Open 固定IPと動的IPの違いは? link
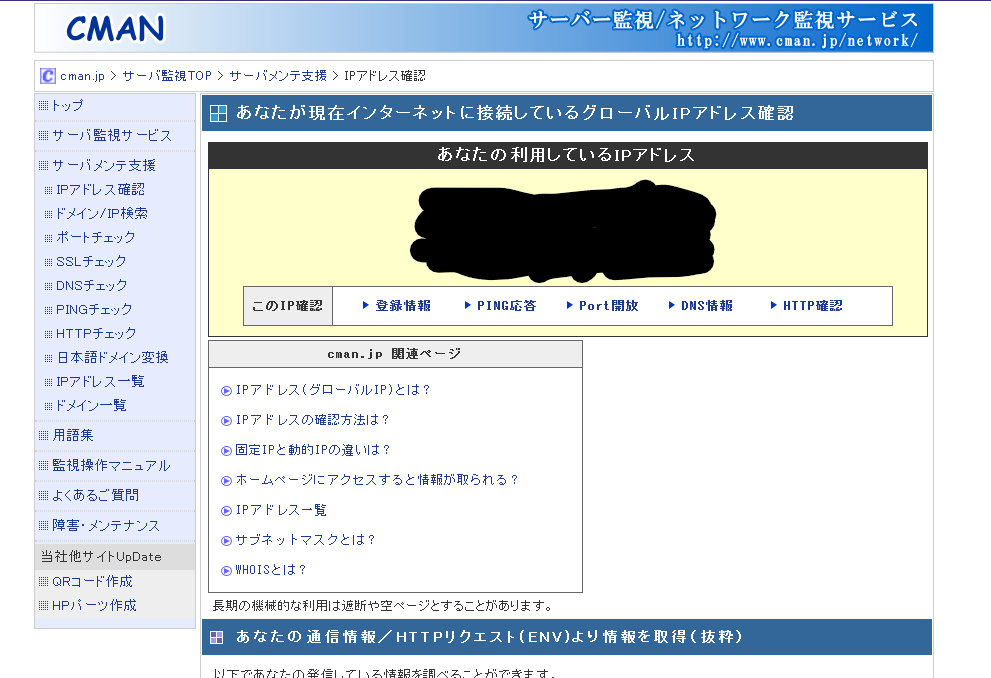The image size is (991, 678). pyautogui.click(x=313, y=450)
